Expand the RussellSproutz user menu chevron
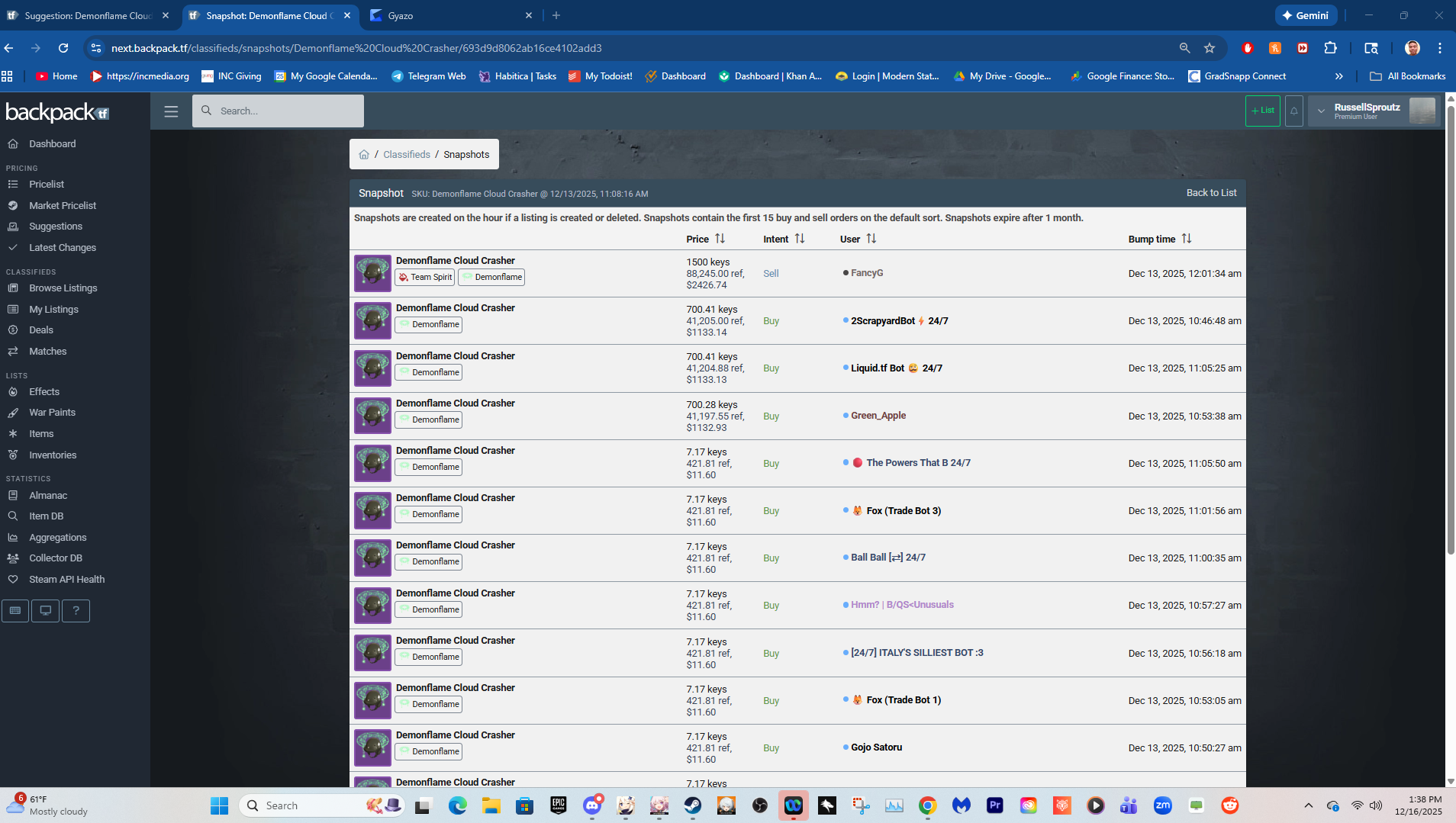Viewport: 1456px width, 823px height. [x=1321, y=111]
